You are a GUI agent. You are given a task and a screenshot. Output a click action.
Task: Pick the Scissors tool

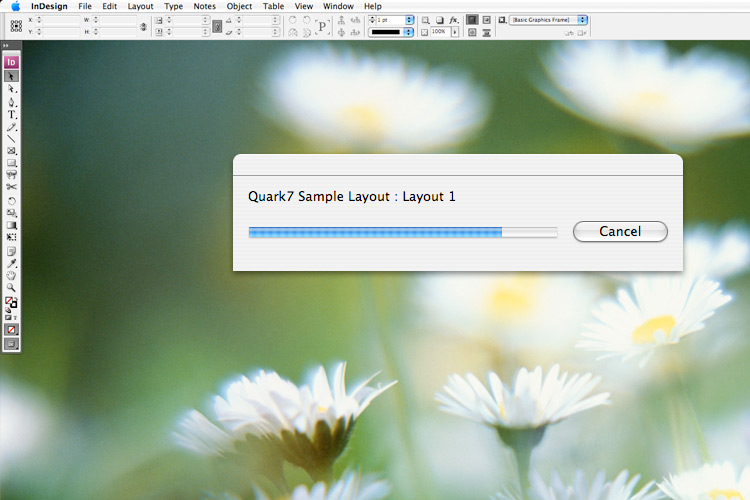(x=12, y=186)
